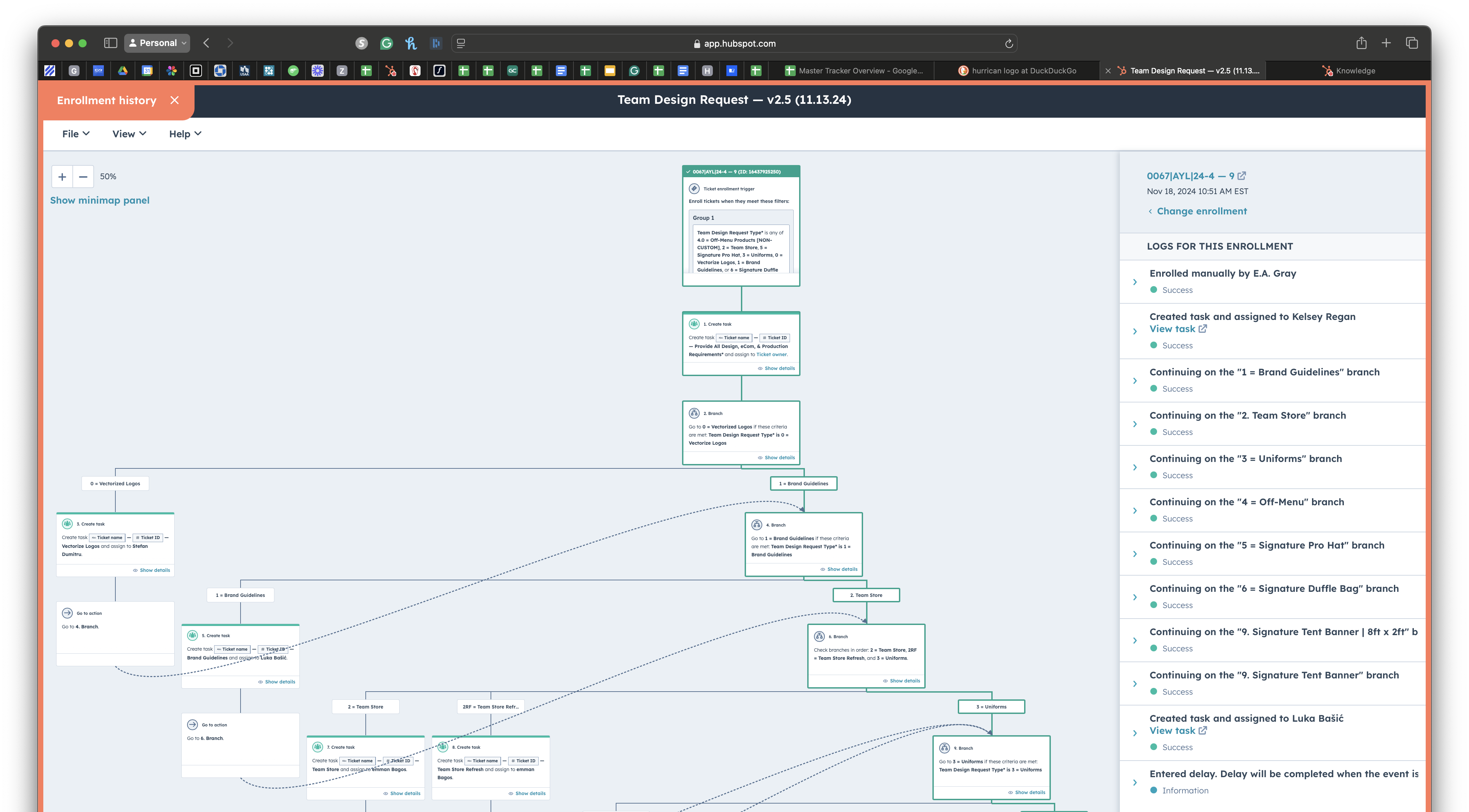Zoom out with the minus button
This screenshot has width=1469, height=812.
(x=83, y=177)
